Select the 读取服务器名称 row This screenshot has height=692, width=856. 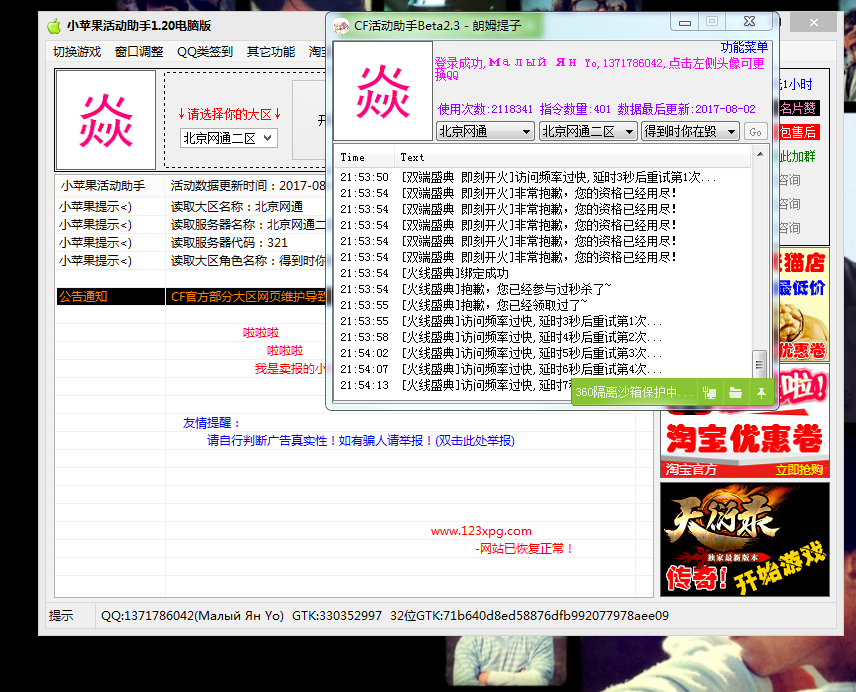191,224
